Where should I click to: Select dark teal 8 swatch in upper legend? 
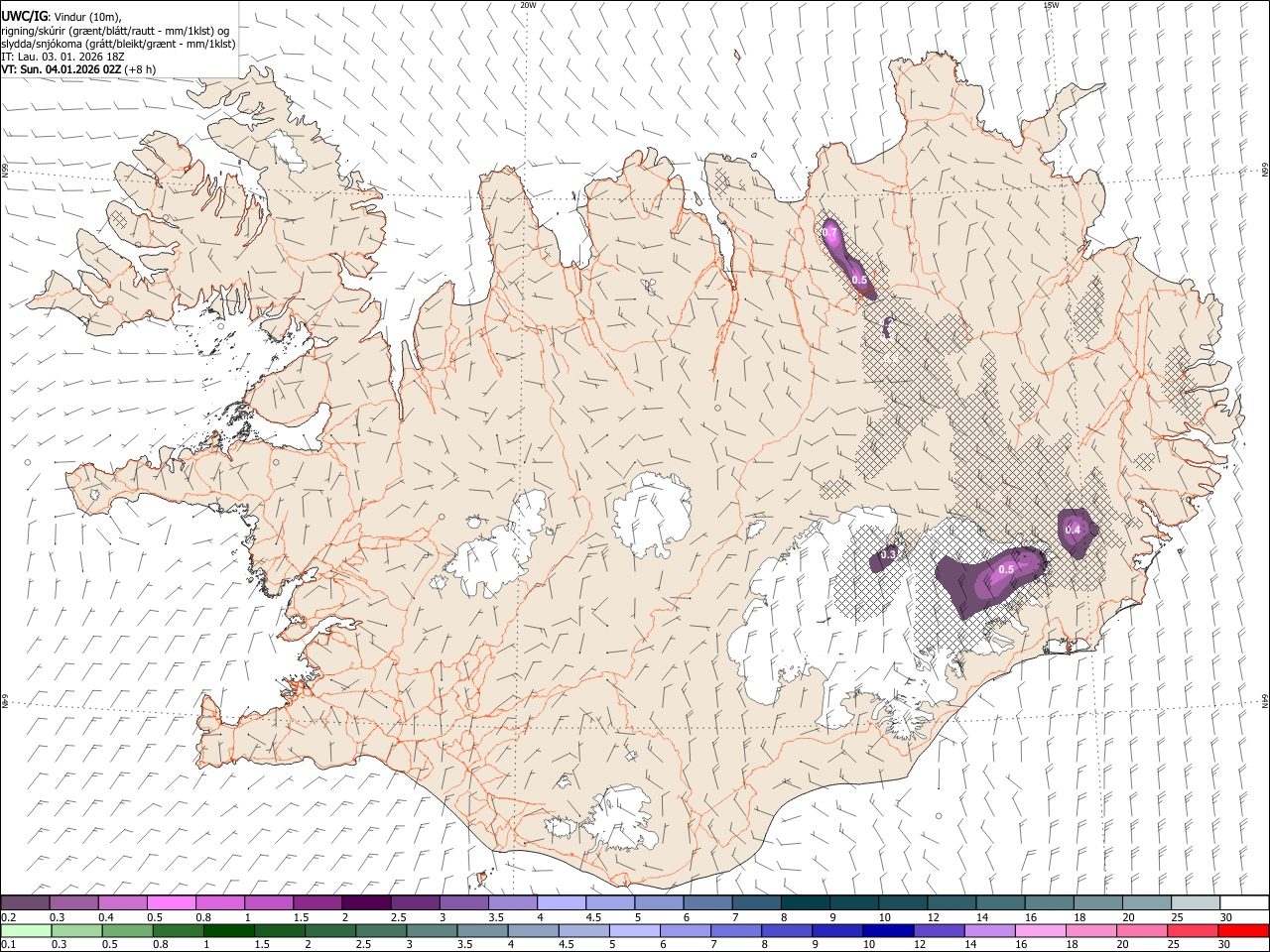[x=805, y=902]
